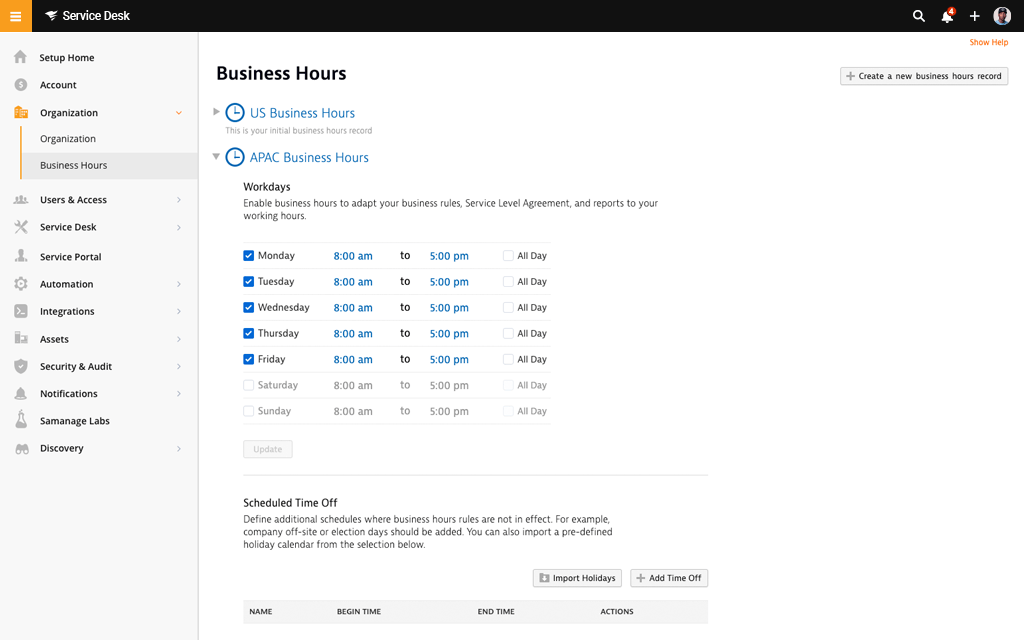Expand the Security & Audit chevron
Viewport: 1024px width, 640px height.
(178, 366)
